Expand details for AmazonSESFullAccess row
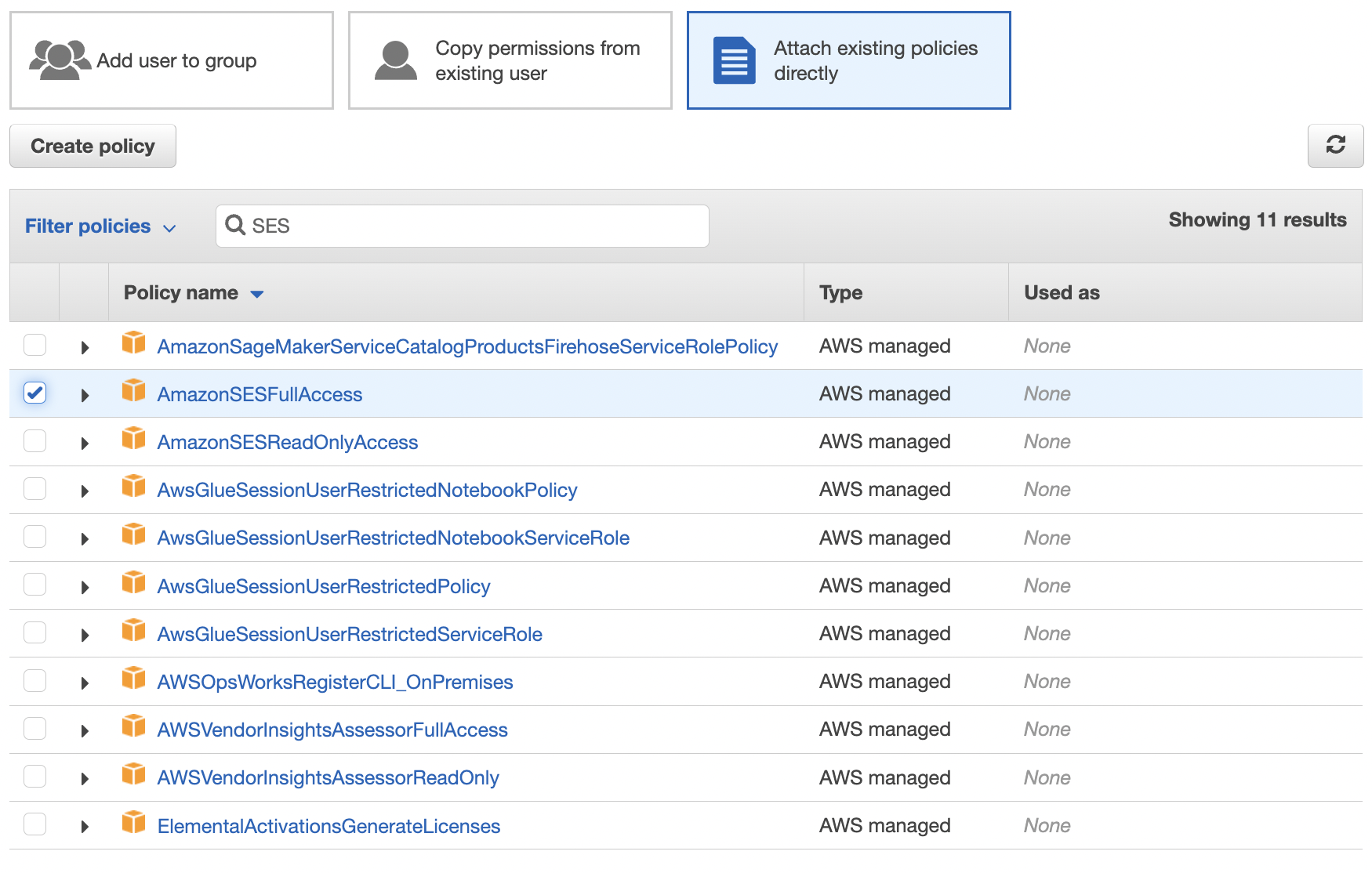Viewport: 1372px width, 873px height. tap(85, 395)
